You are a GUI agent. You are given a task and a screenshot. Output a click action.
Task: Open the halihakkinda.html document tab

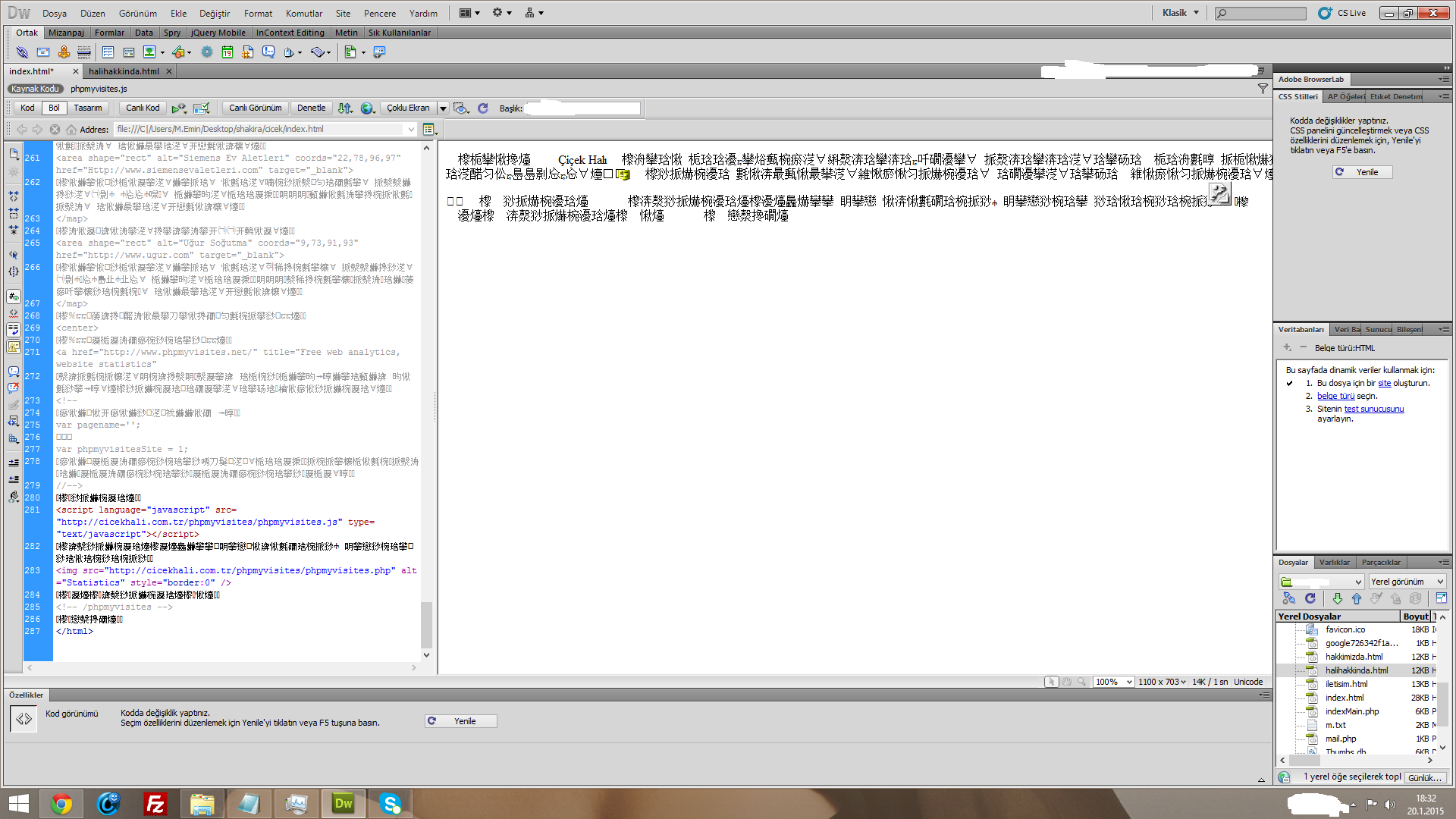click(x=124, y=71)
